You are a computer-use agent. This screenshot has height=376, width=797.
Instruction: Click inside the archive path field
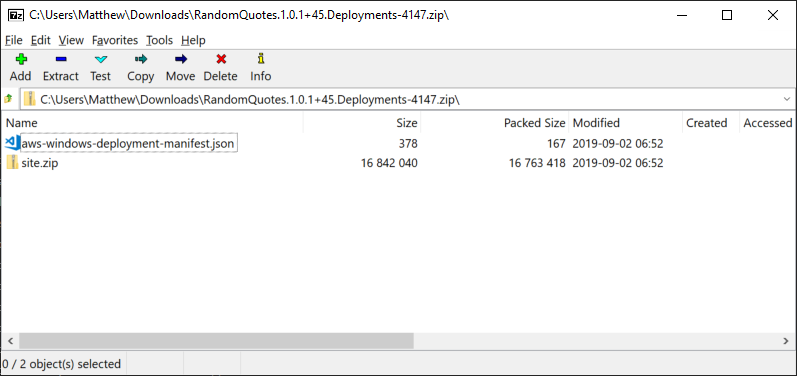point(400,99)
